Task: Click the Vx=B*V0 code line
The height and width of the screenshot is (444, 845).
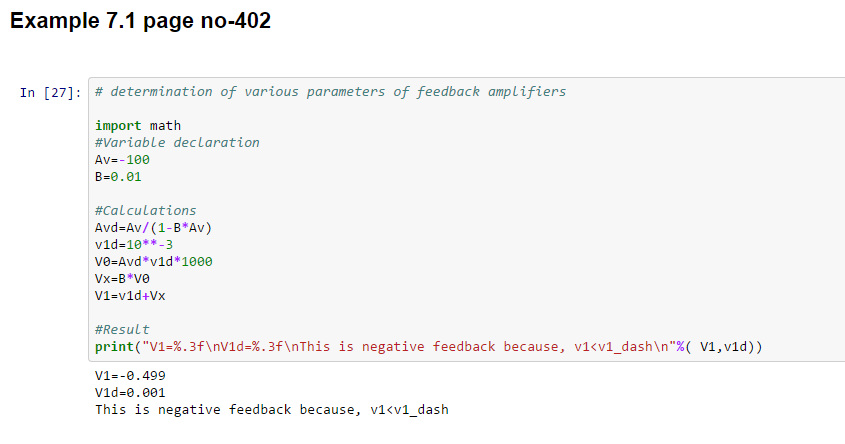Action: [122, 278]
